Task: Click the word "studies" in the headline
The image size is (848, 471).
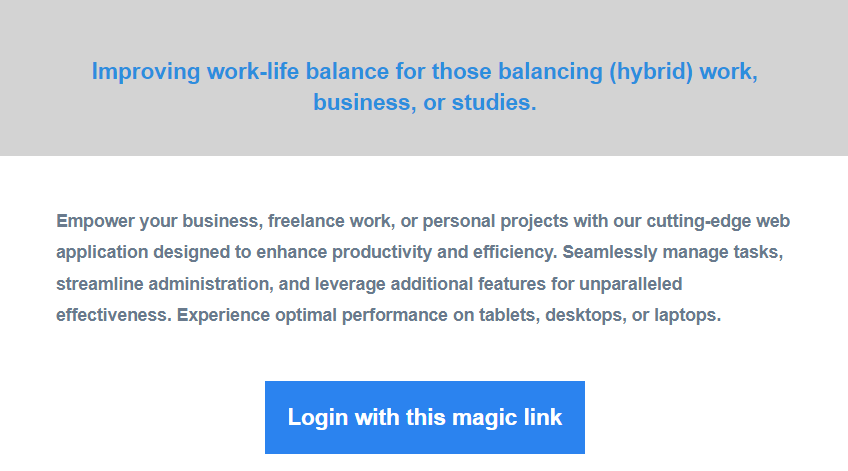Action: pos(491,103)
